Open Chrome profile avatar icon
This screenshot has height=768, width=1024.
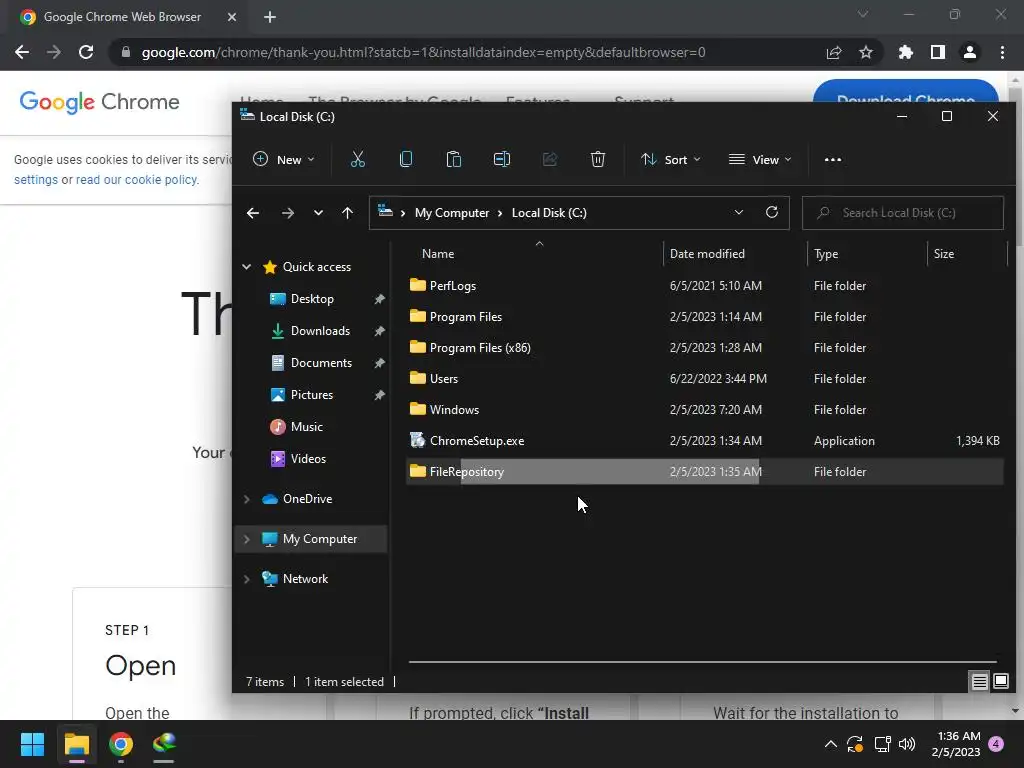click(x=970, y=52)
